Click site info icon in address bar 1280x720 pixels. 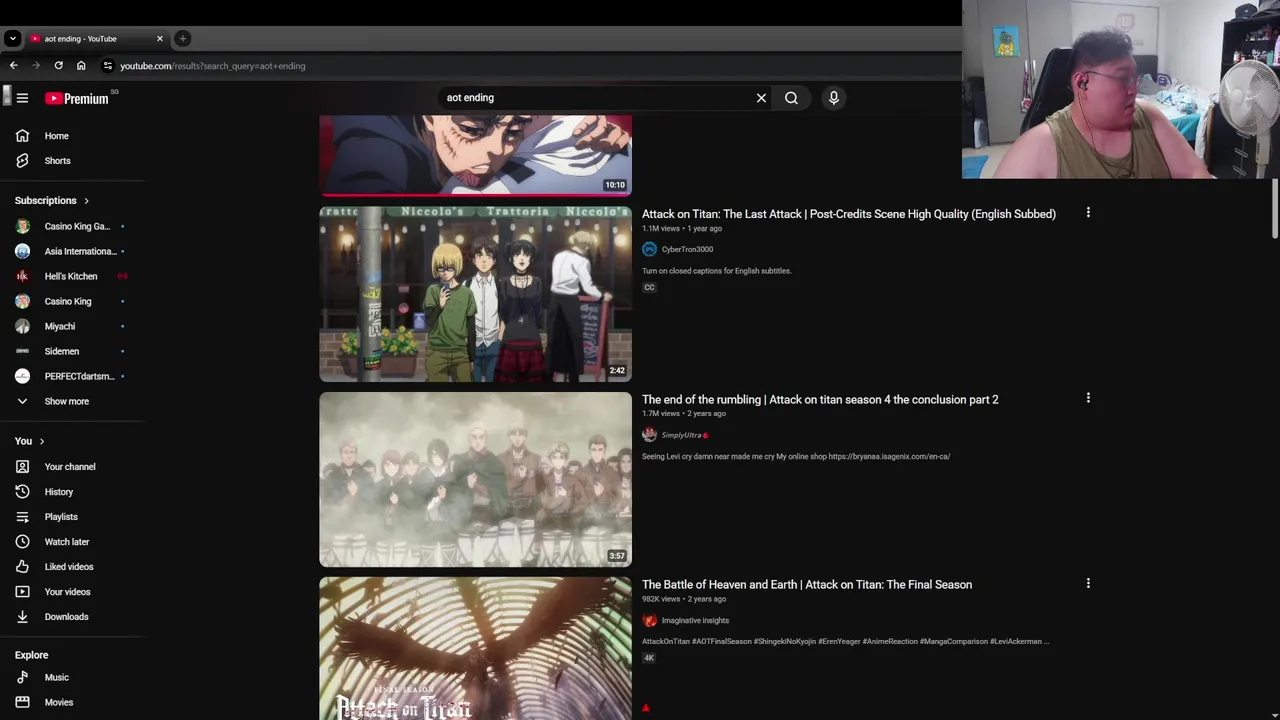coord(108,66)
